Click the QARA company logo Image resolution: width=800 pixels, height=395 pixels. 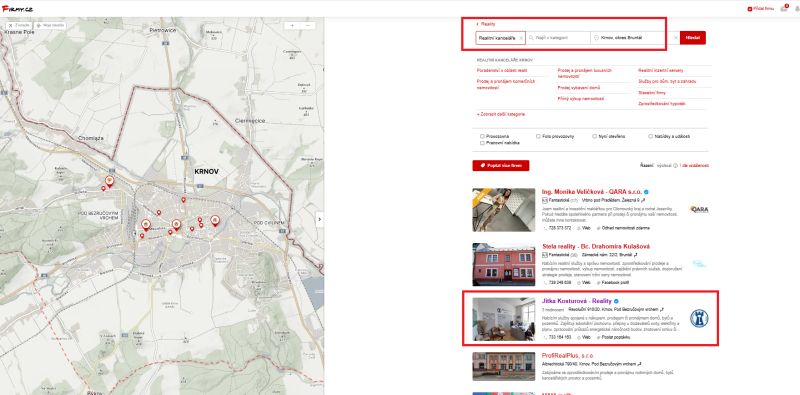pyautogui.click(x=699, y=209)
